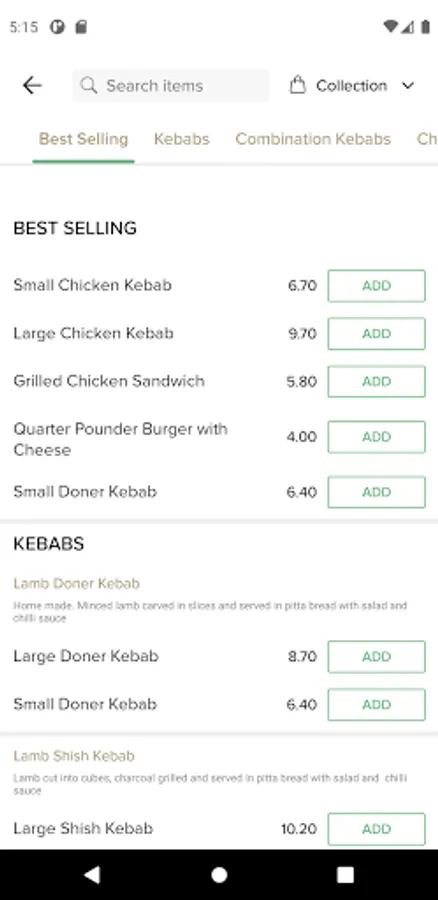Open the Collection dropdown chevron
Viewport: 438px width, 900px height.
click(408, 86)
